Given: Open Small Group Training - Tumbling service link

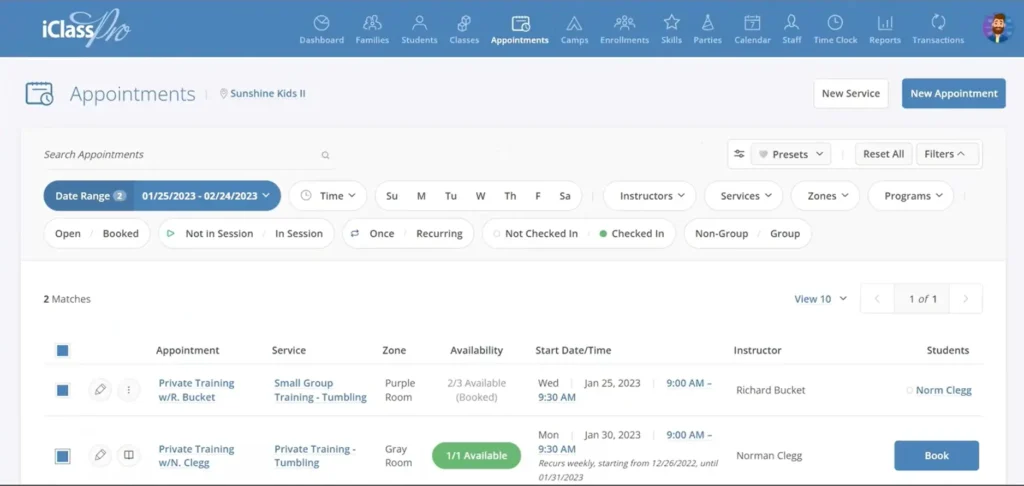Looking at the screenshot, I should click(320, 390).
